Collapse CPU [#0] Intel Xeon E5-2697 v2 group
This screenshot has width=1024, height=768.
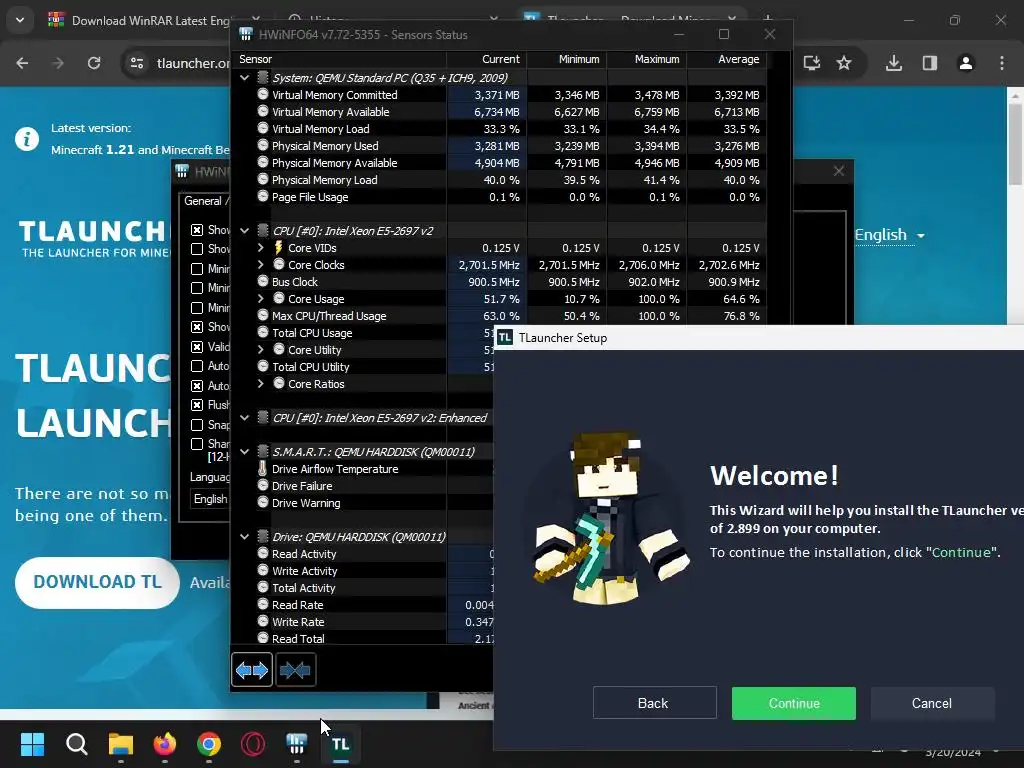tap(244, 230)
